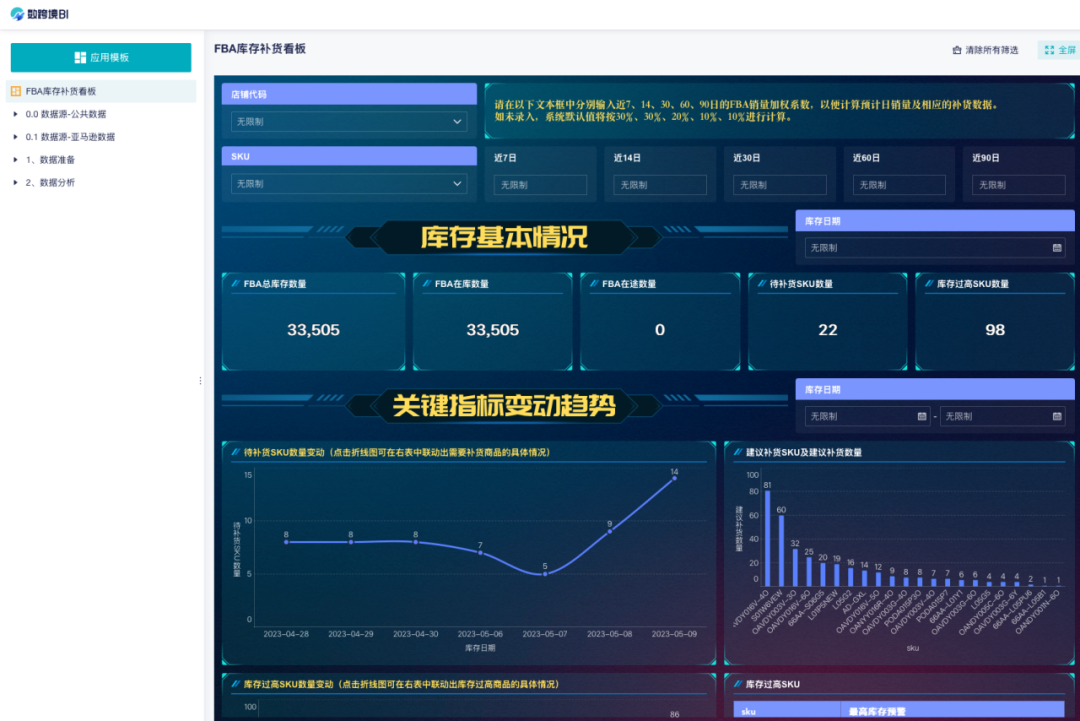
Task: Click 清除所有筛选 link
Action: 985,50
